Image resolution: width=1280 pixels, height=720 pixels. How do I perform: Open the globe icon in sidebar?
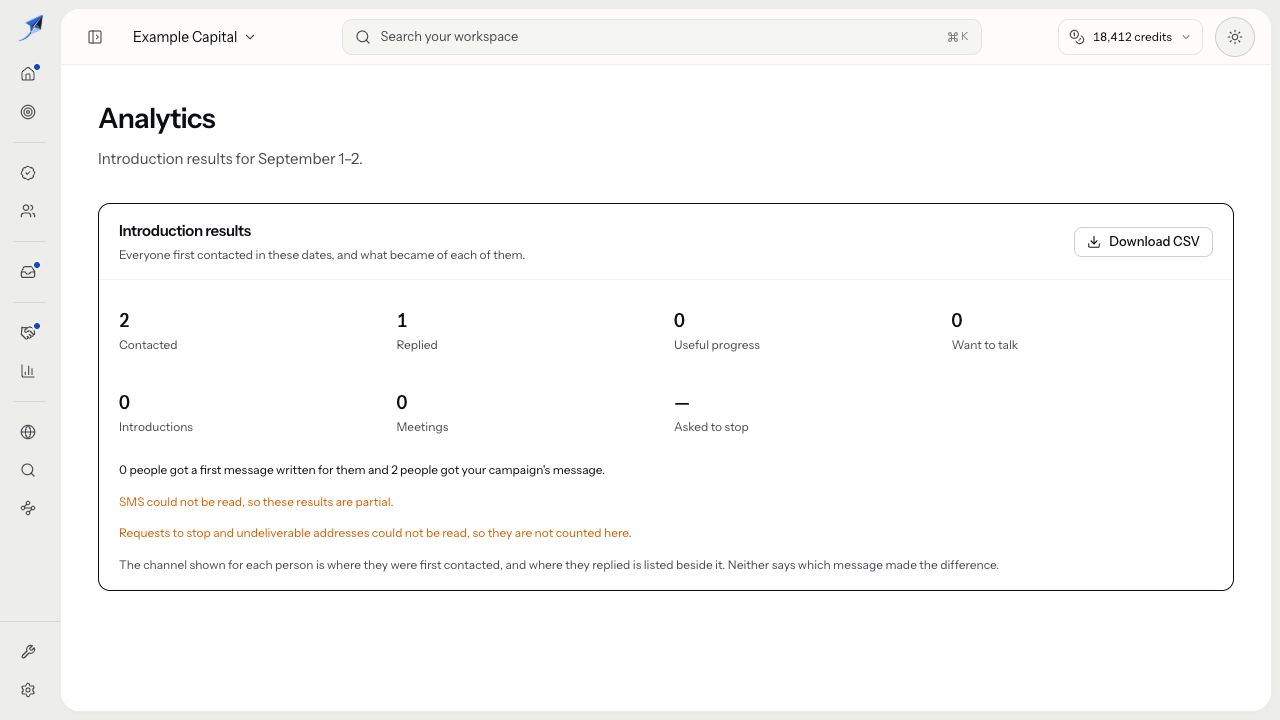(x=28, y=432)
